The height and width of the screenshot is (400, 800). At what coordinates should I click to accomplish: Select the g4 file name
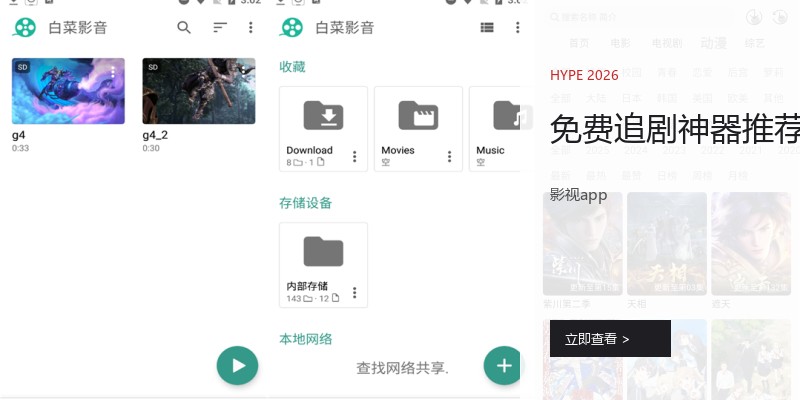[x=19, y=136]
